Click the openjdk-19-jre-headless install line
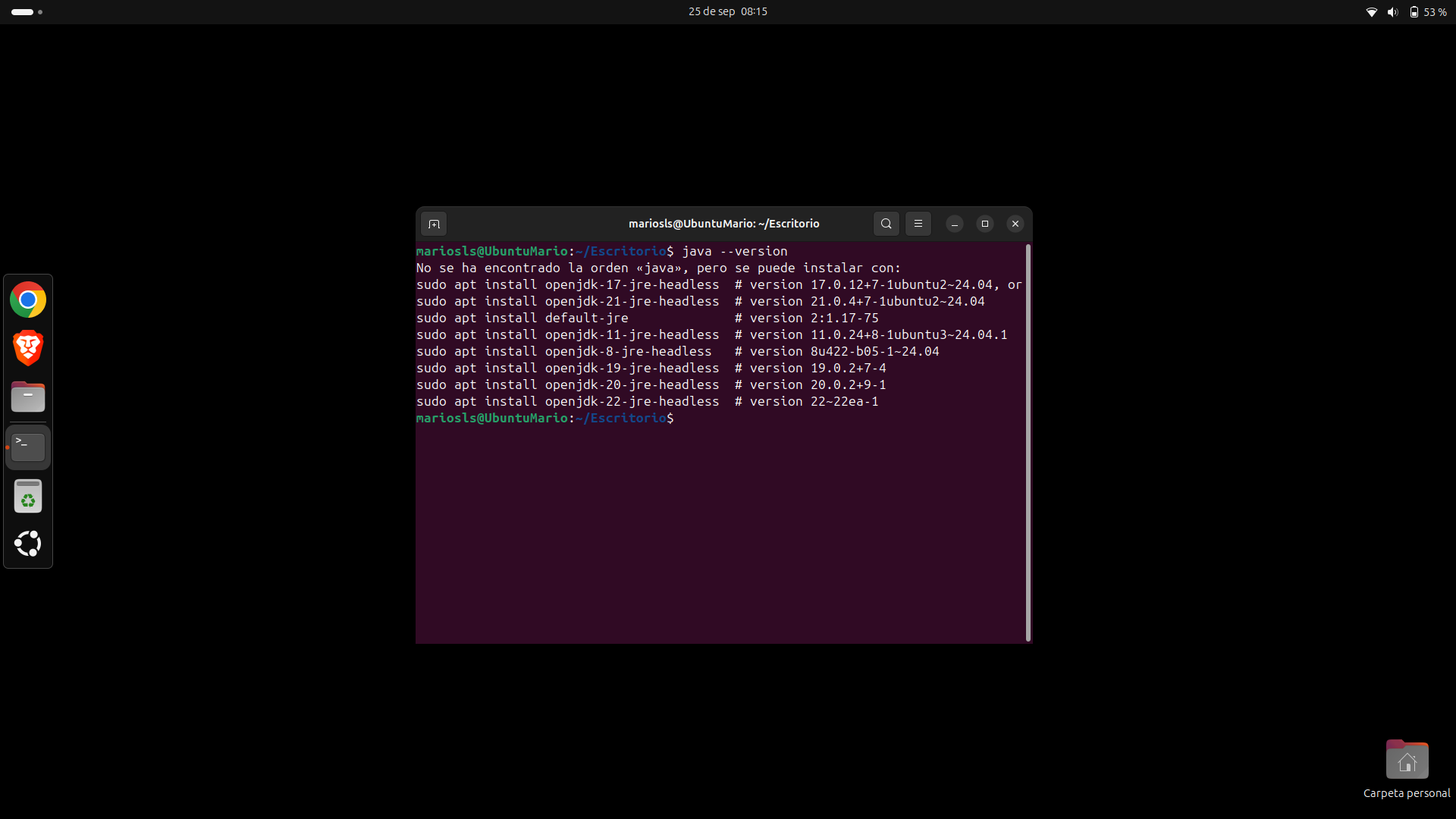 pos(651,368)
